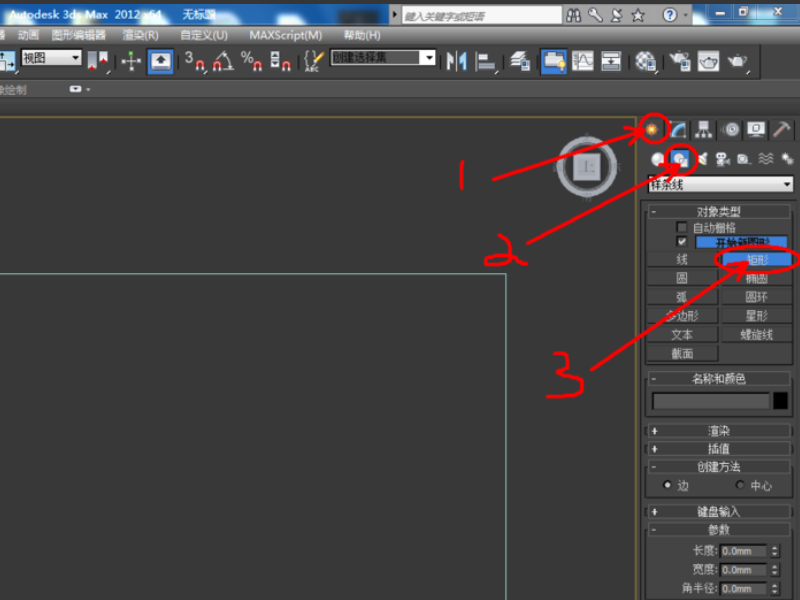
Task: Uncheck the 开始新图形 checkbox
Action: (x=682, y=241)
